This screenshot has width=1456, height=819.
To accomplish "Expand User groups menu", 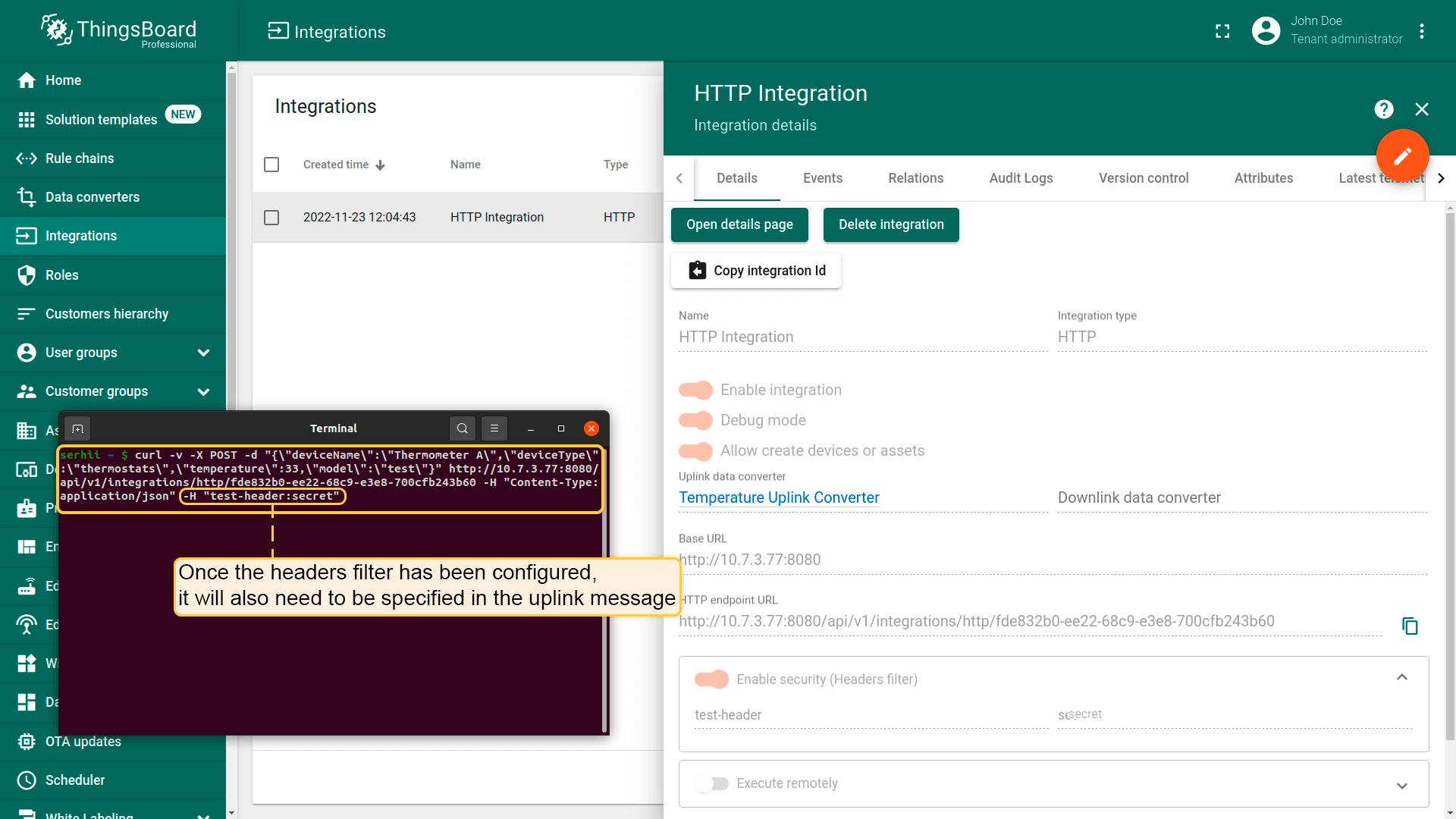I will 203,353.
